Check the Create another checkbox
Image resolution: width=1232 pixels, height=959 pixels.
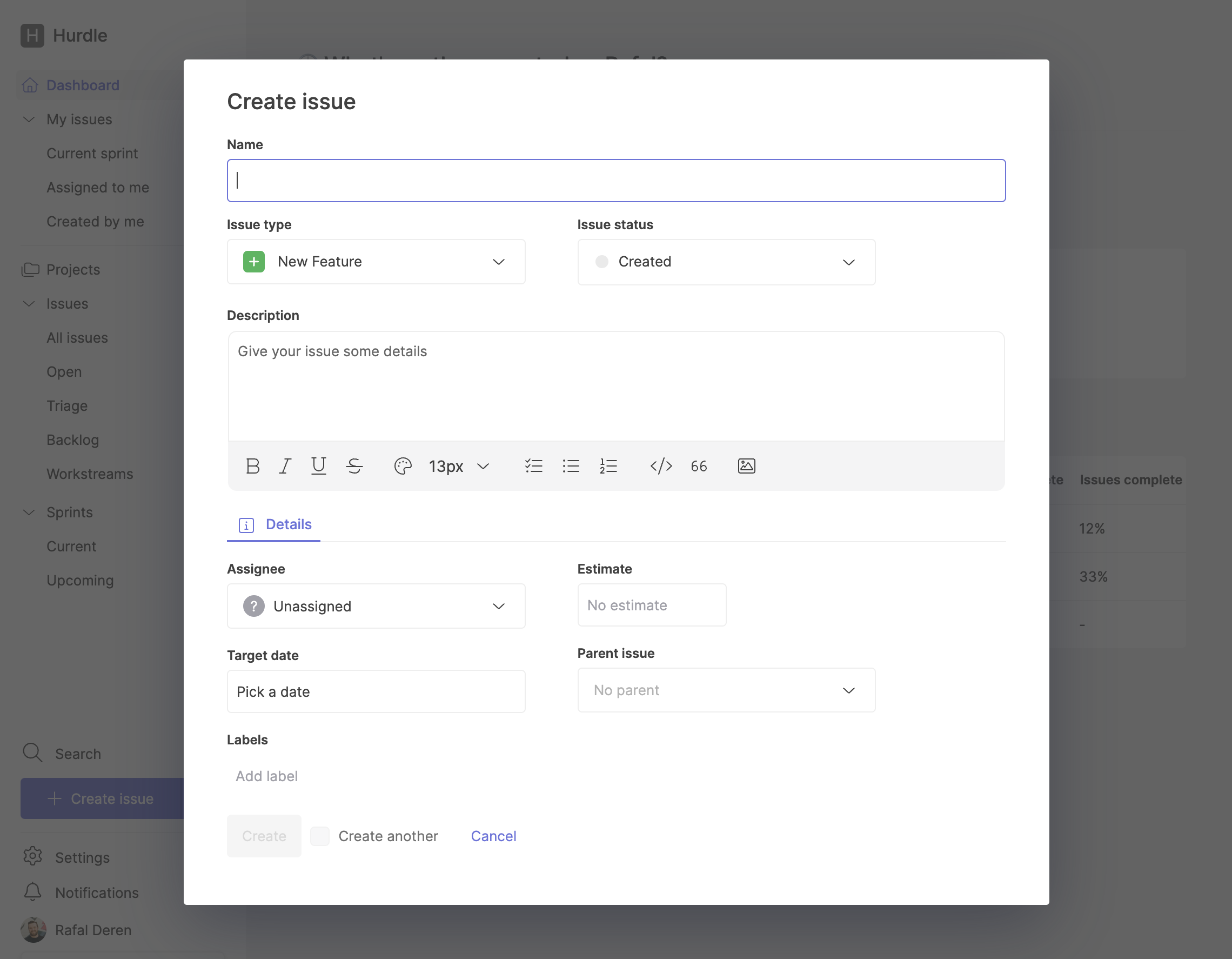[x=320, y=836]
